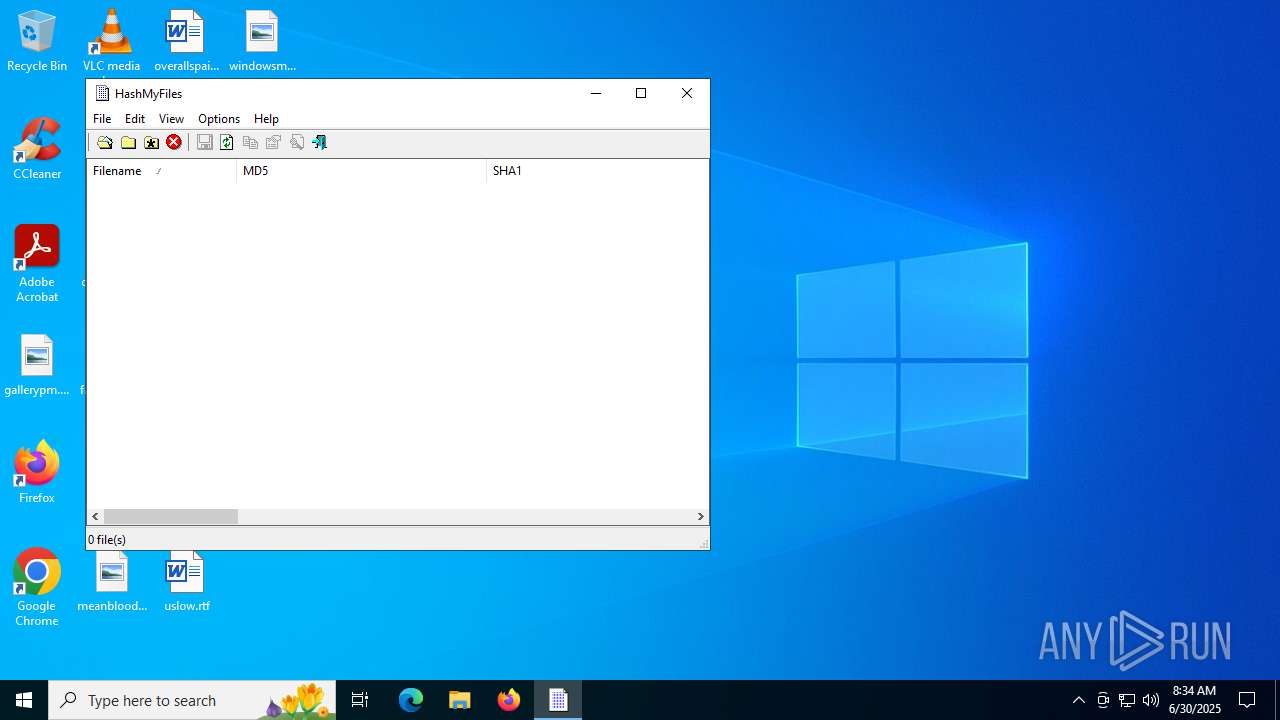
Task: Click the Copy toolbar icon
Action: (x=250, y=142)
